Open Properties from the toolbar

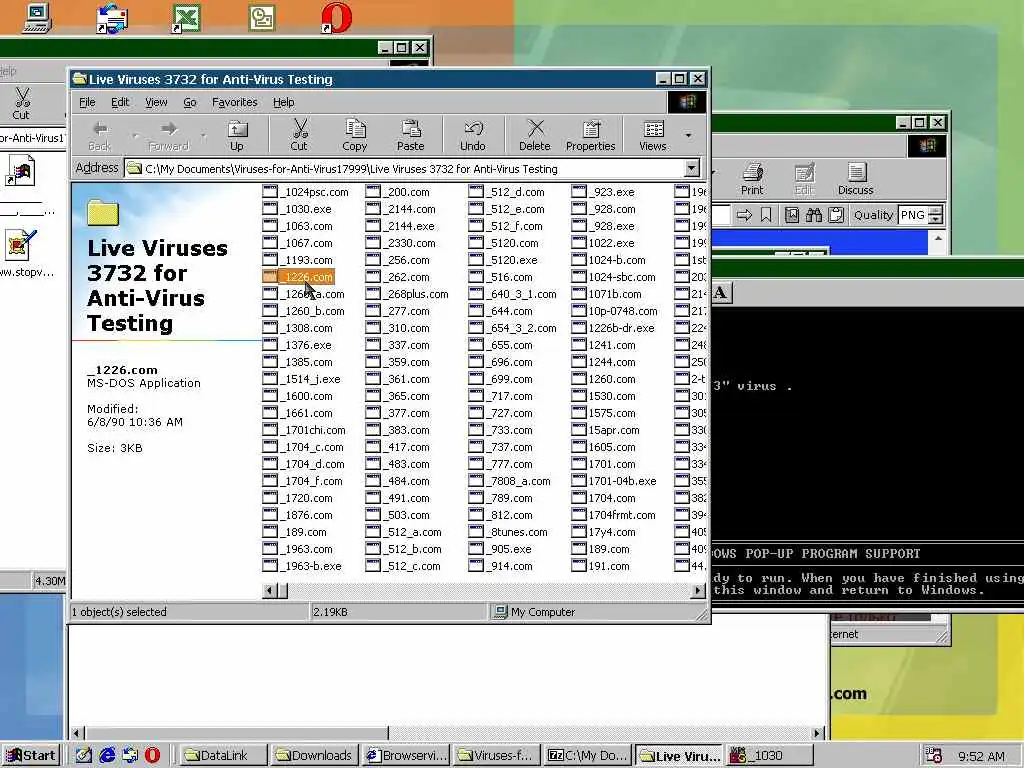(590, 135)
